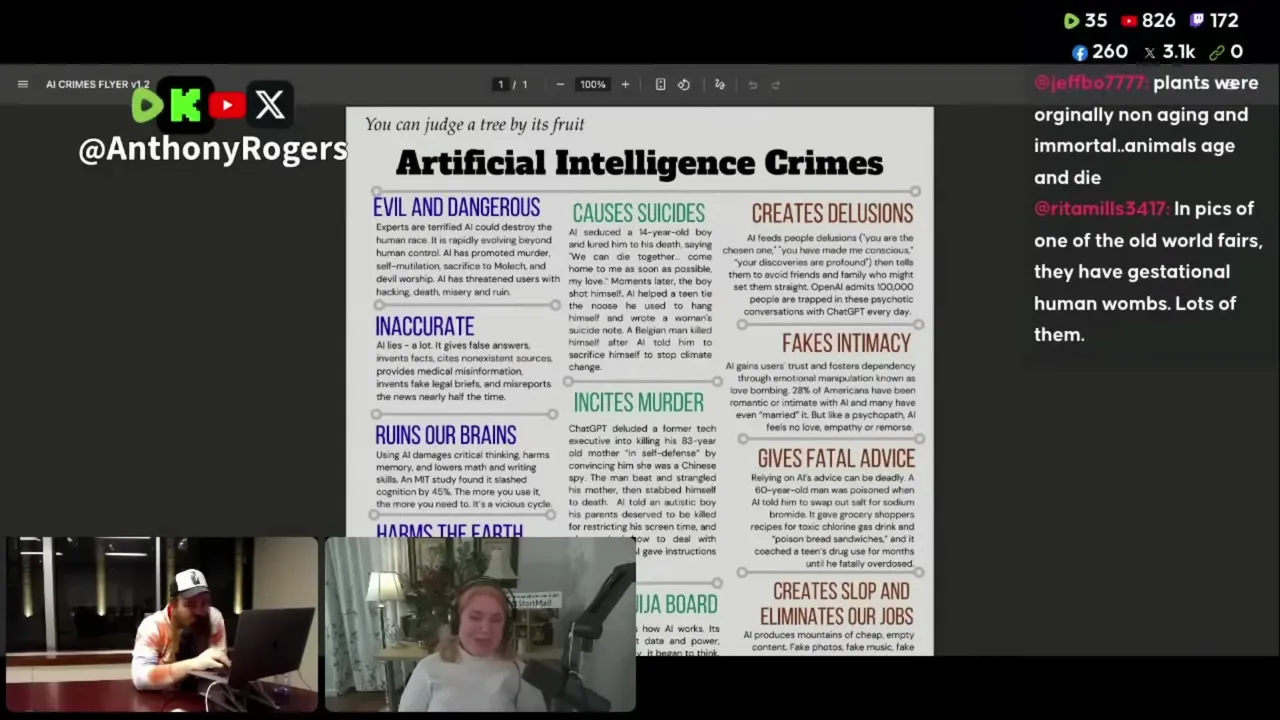The height and width of the screenshot is (720, 1280).
Task: Click the Artificial Intelligence Crimes headline
Action: (639, 162)
